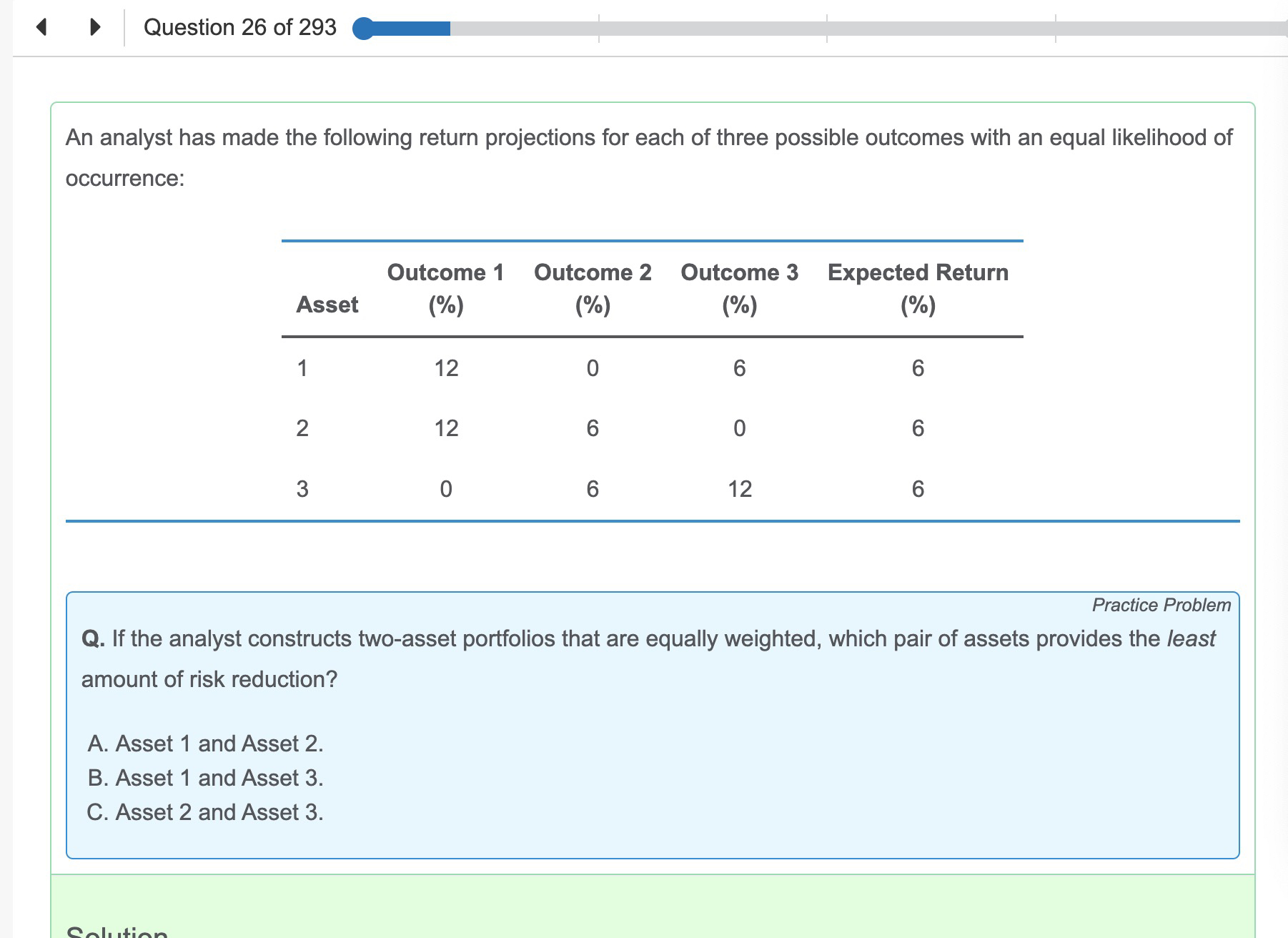
Task: Click the italic word least in the question
Action: [1191, 638]
